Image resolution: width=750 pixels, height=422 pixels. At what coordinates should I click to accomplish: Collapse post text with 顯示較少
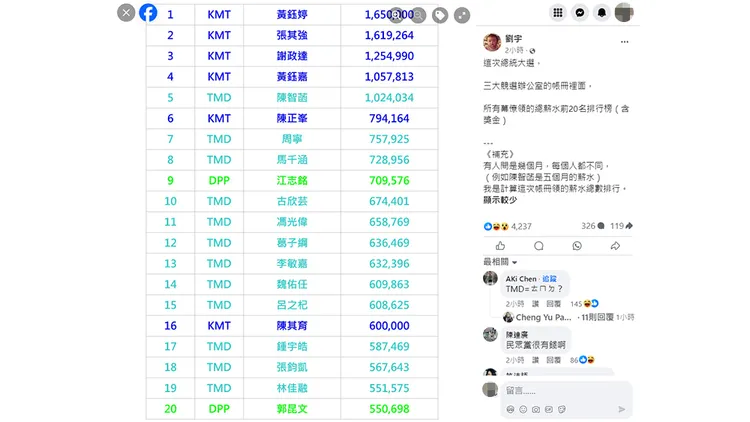click(500, 200)
